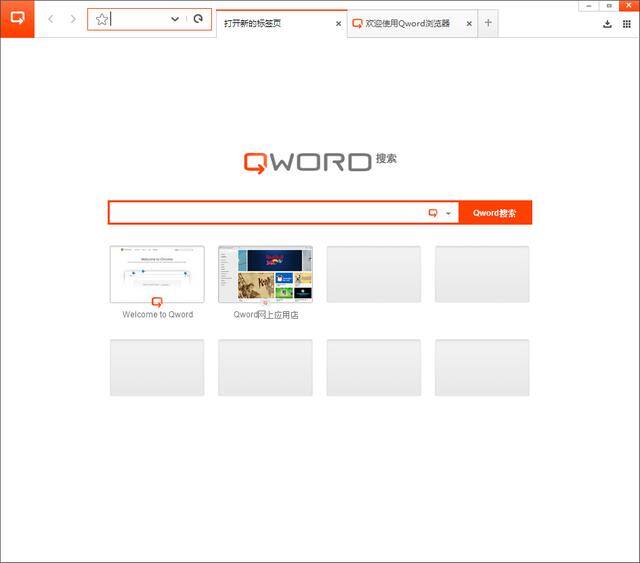Open the Welcome to Qword thumbnail
The image size is (640, 563).
coord(157,274)
